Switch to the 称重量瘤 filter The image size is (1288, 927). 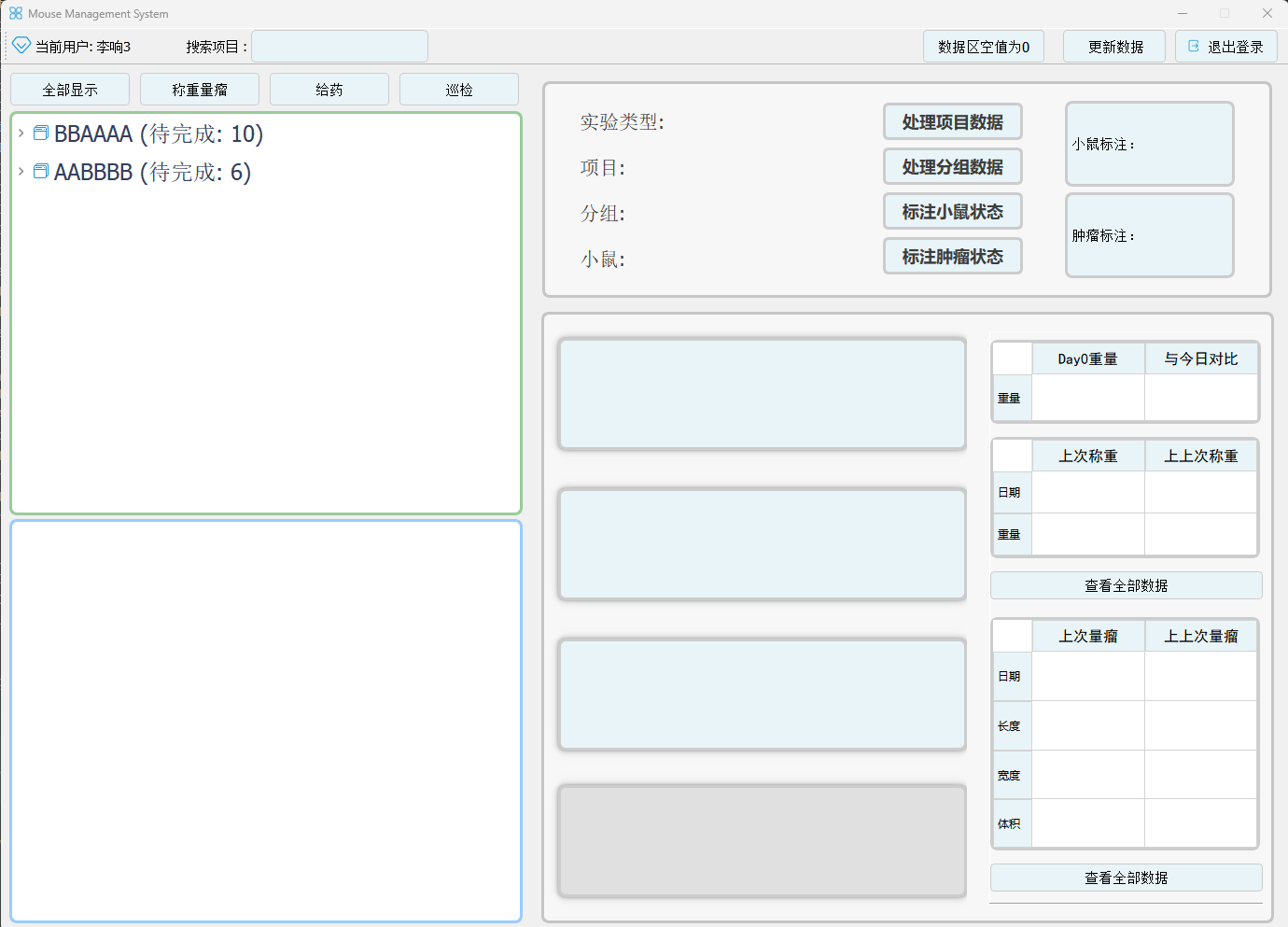point(200,90)
